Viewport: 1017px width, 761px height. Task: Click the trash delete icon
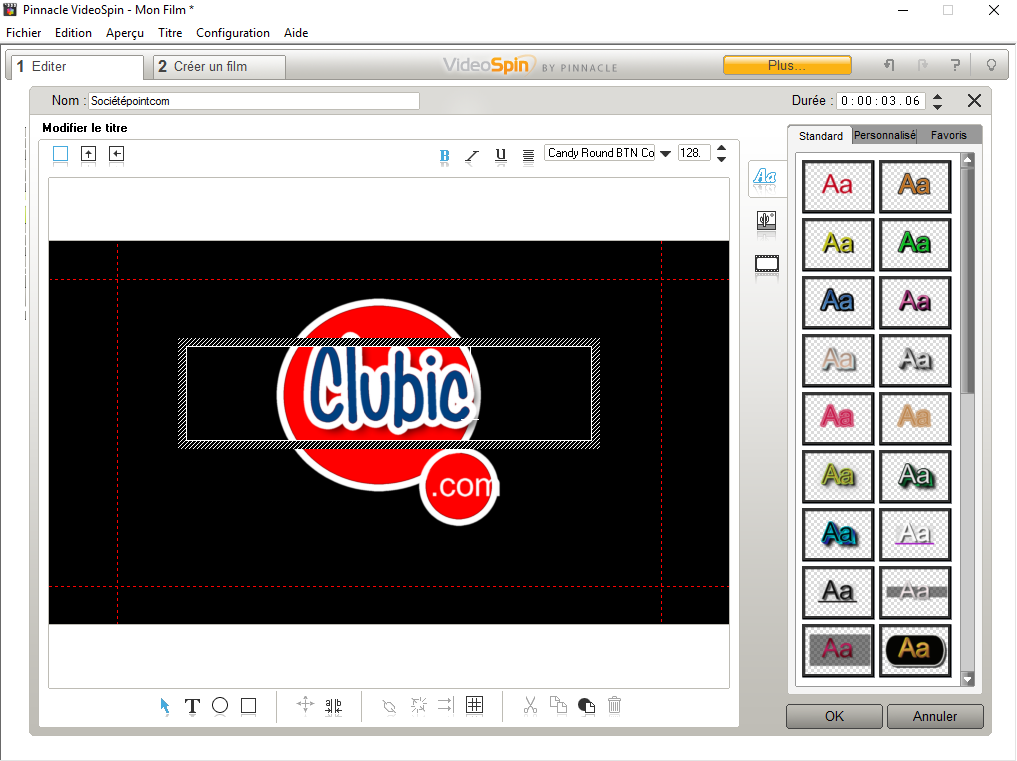pyautogui.click(x=615, y=705)
